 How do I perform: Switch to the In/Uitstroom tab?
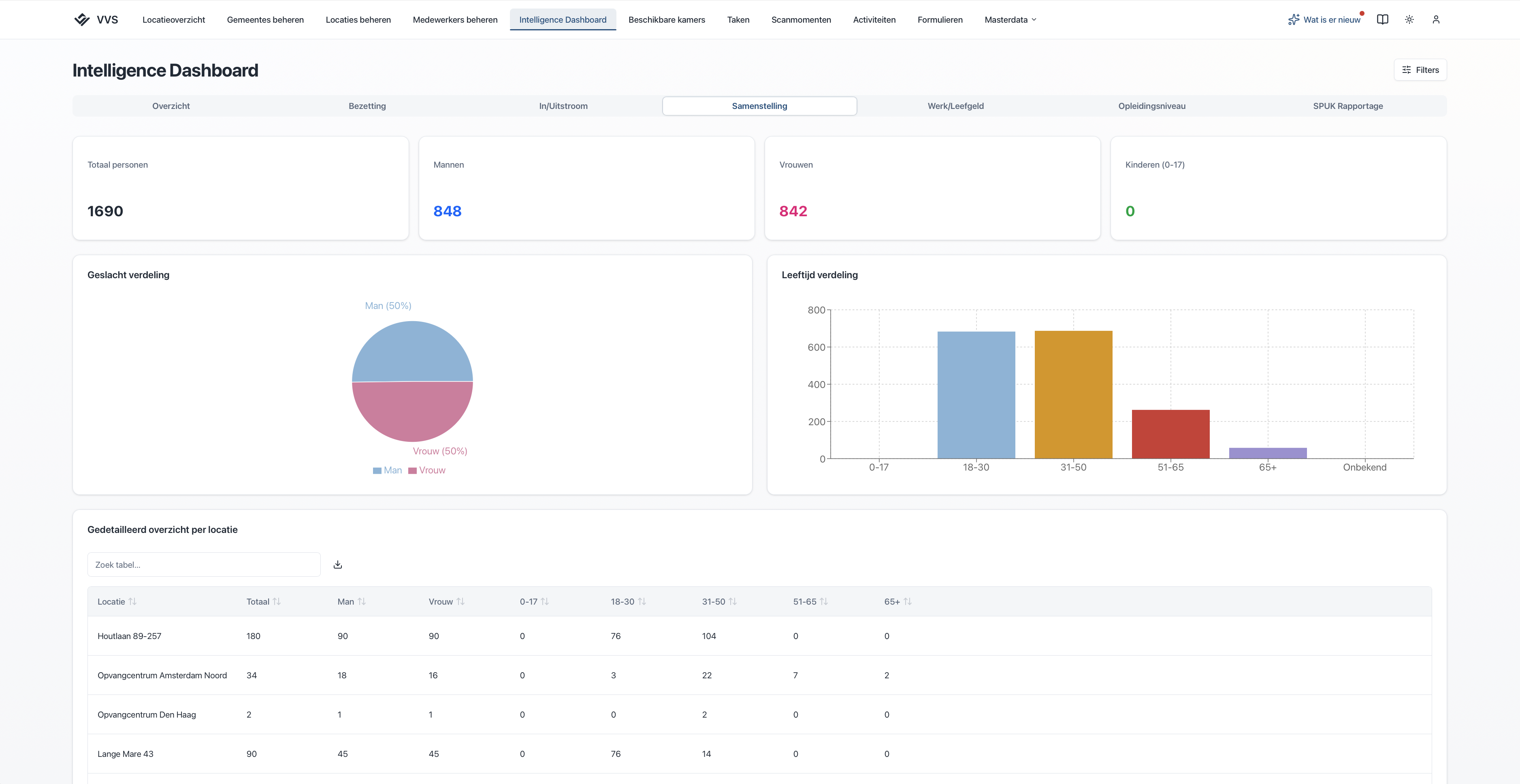pyautogui.click(x=563, y=106)
